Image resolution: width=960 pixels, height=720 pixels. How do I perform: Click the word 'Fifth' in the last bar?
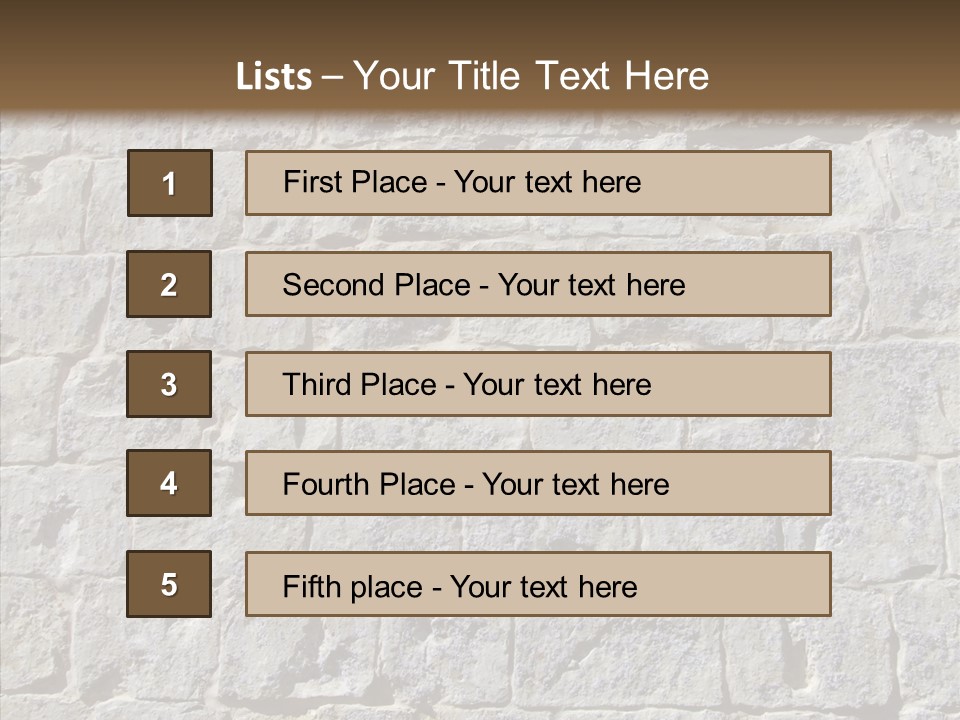click(x=313, y=586)
